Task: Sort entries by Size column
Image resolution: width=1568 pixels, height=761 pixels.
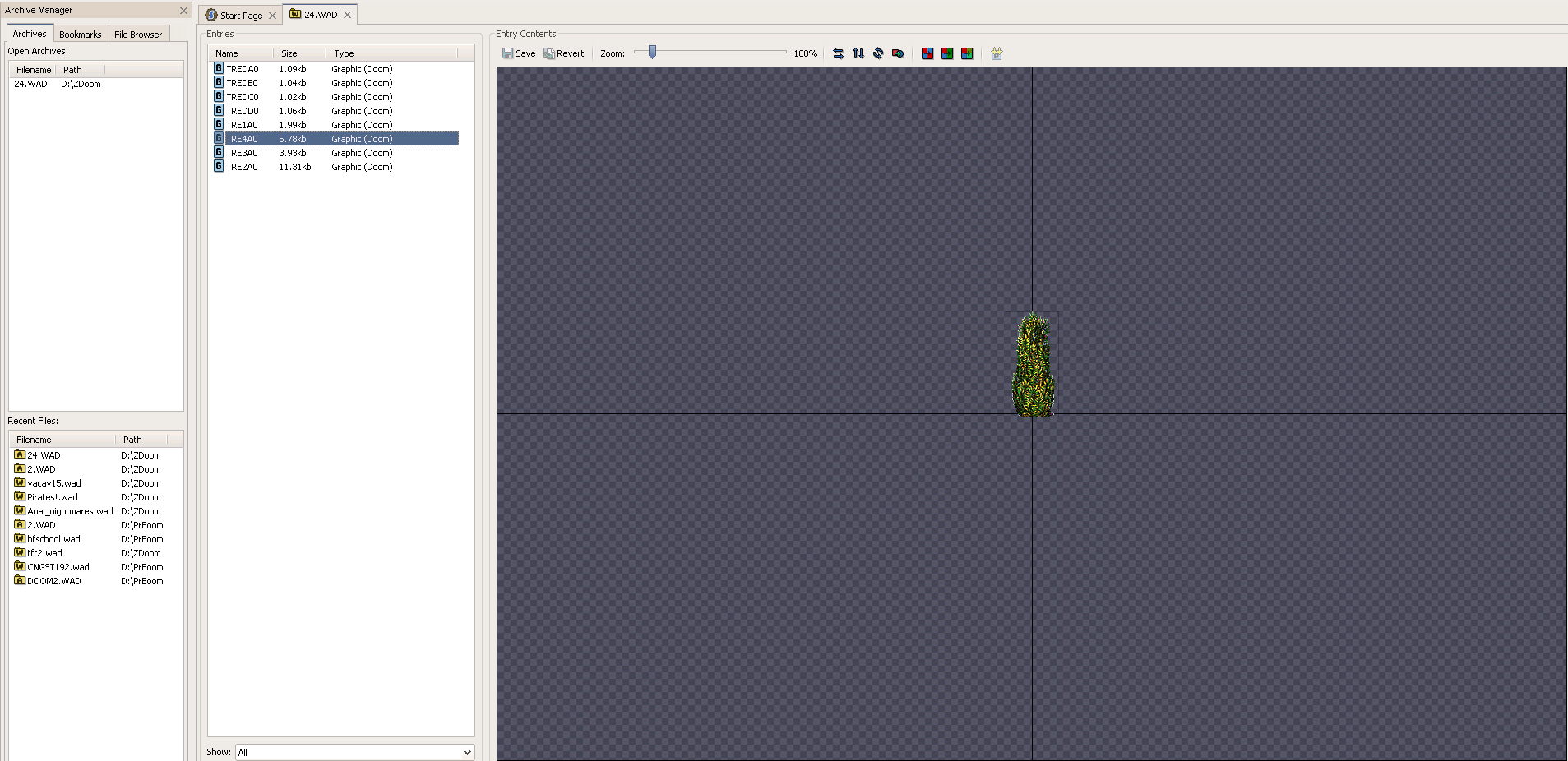Action: (x=299, y=53)
